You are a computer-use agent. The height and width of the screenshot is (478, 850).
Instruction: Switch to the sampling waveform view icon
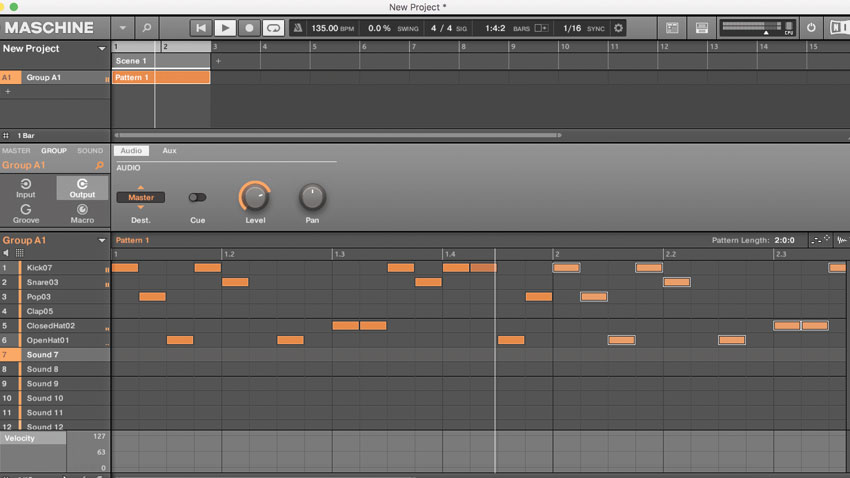pyautogui.click(x=842, y=240)
